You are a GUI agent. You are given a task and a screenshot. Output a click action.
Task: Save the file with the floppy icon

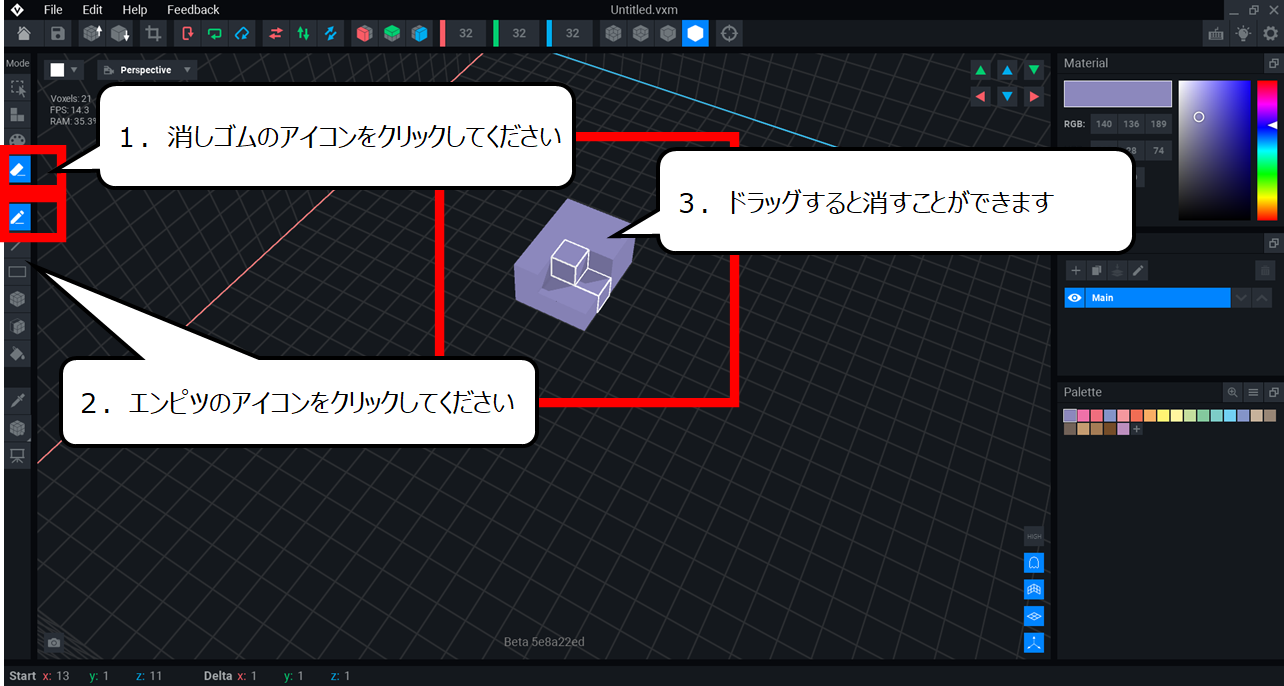pos(58,33)
